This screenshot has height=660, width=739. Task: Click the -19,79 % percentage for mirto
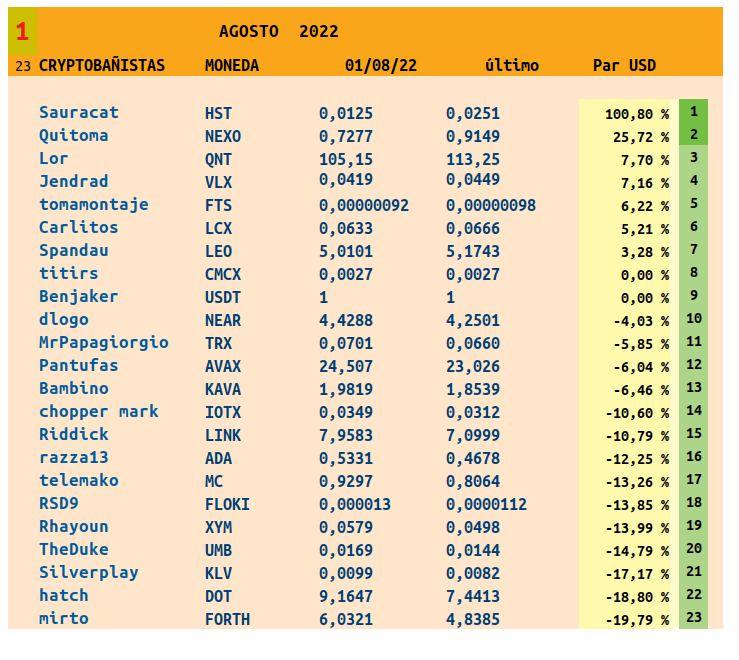tap(636, 620)
